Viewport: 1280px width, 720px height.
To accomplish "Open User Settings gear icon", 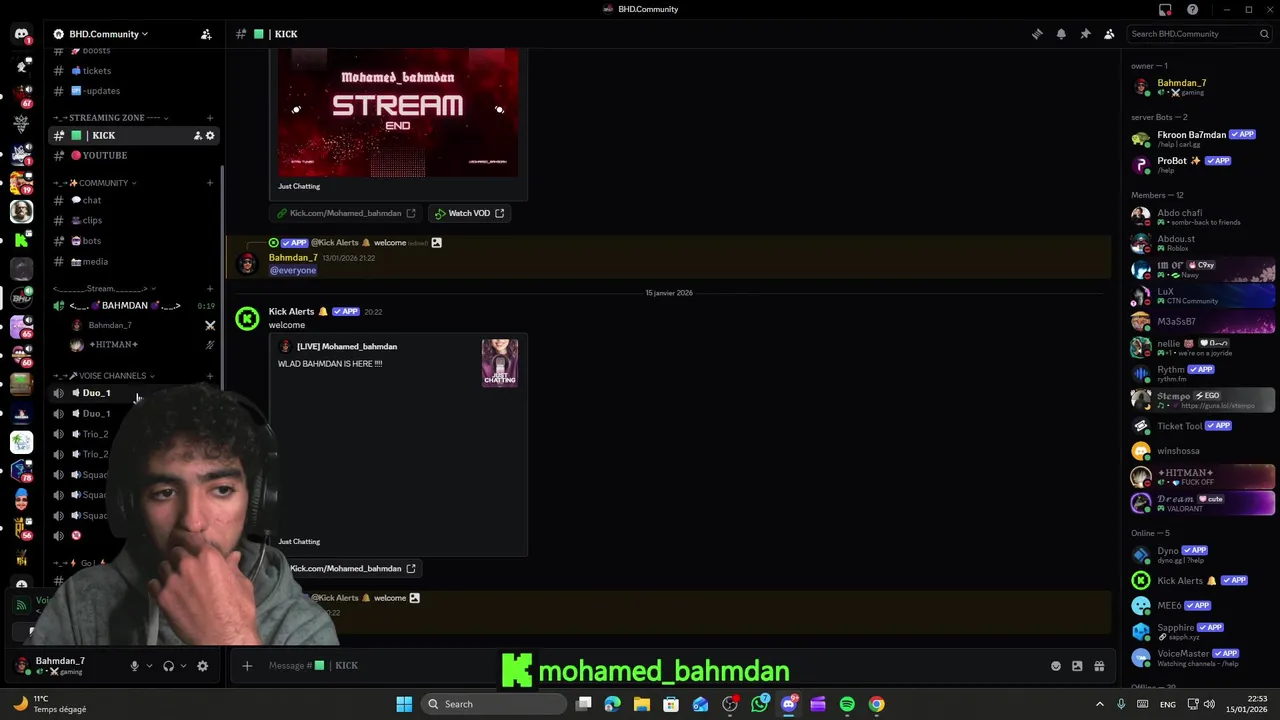I will tap(202, 666).
